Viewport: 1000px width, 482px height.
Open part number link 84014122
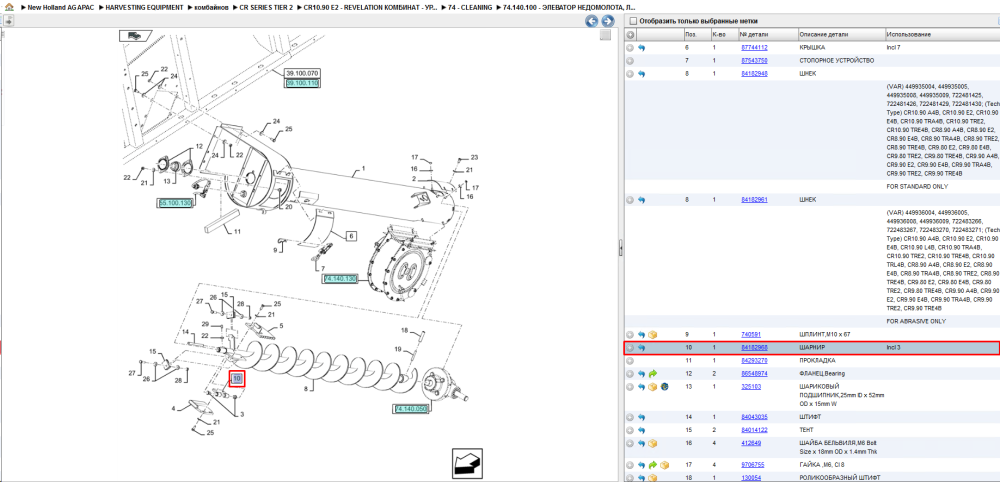754,430
